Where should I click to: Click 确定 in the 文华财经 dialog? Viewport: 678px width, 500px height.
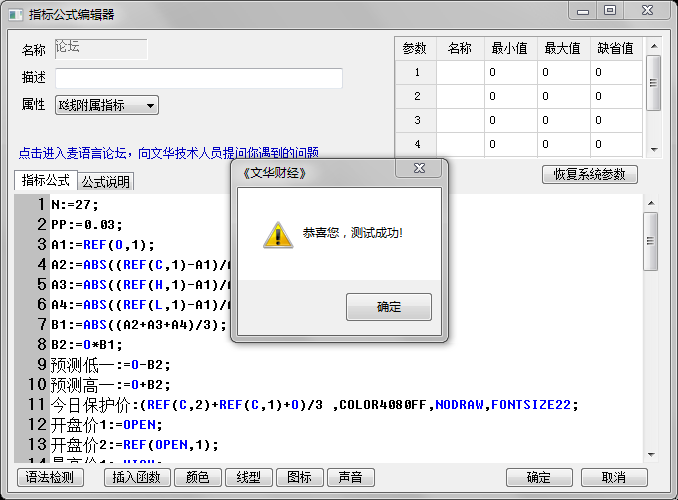389,307
